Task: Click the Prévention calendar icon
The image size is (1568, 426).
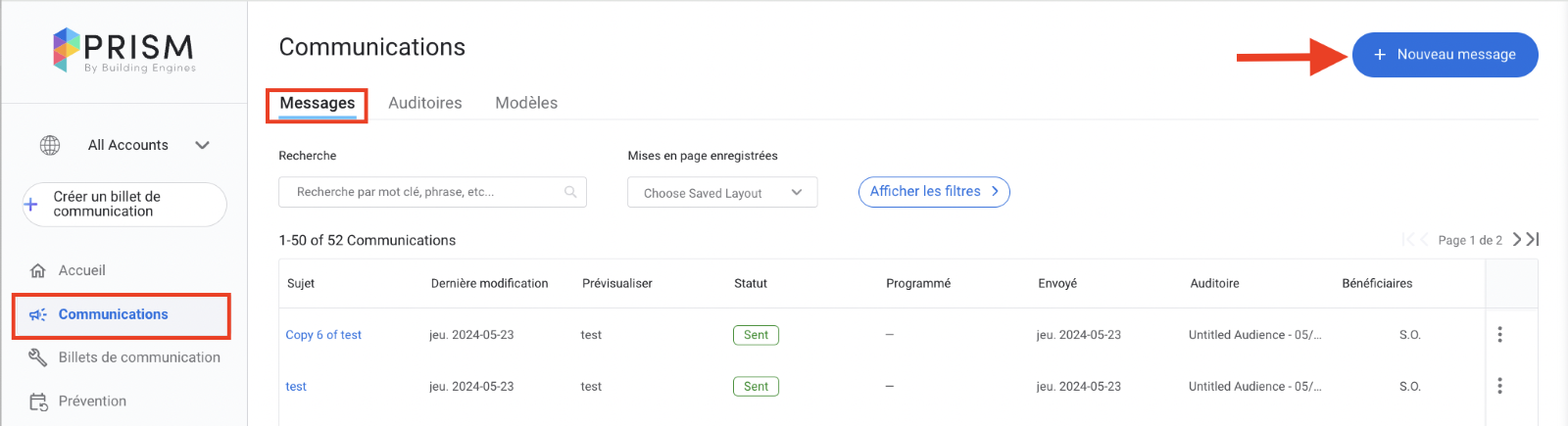Action: coord(38,402)
